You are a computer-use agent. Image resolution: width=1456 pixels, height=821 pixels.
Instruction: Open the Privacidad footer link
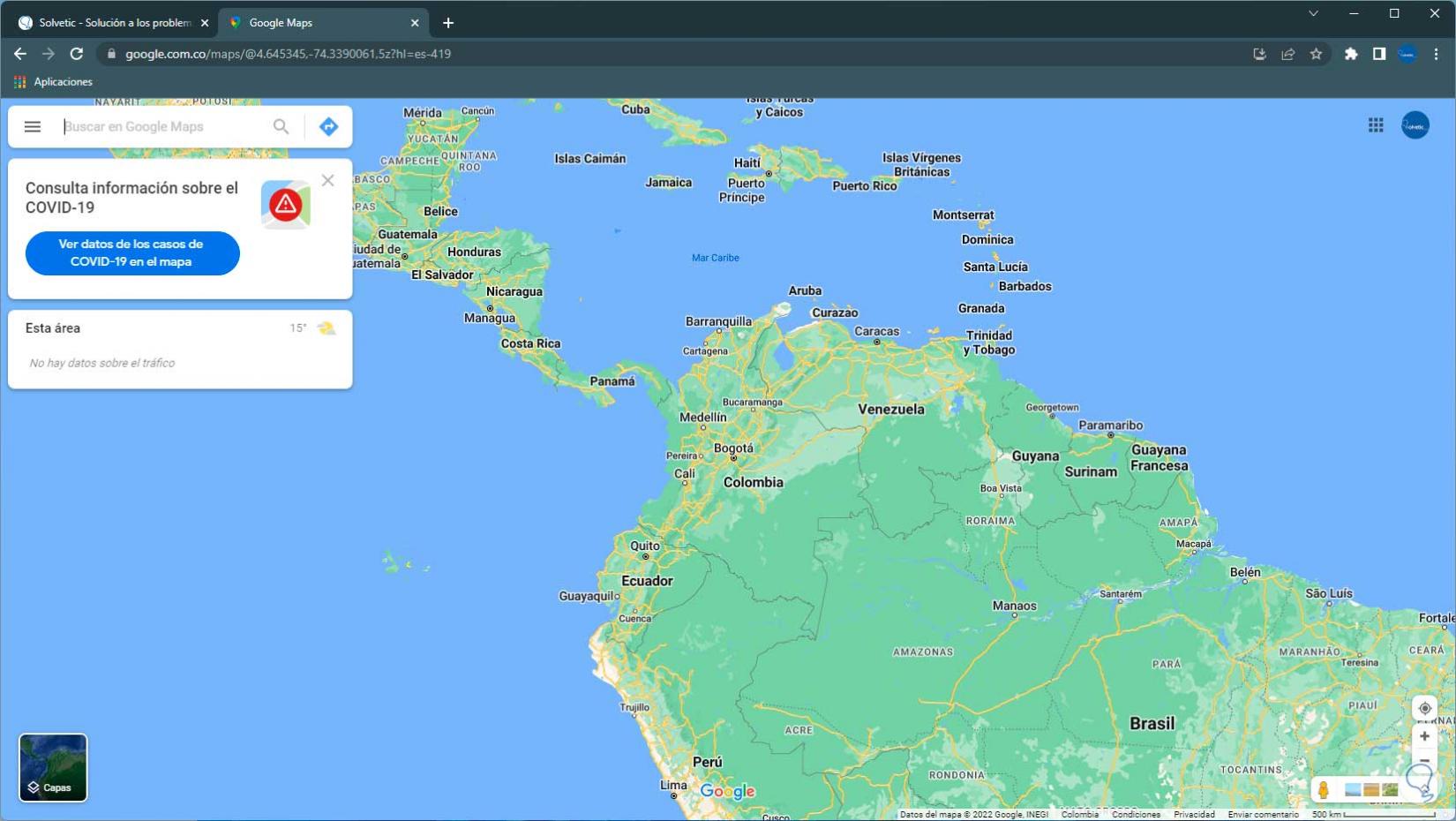click(1194, 815)
